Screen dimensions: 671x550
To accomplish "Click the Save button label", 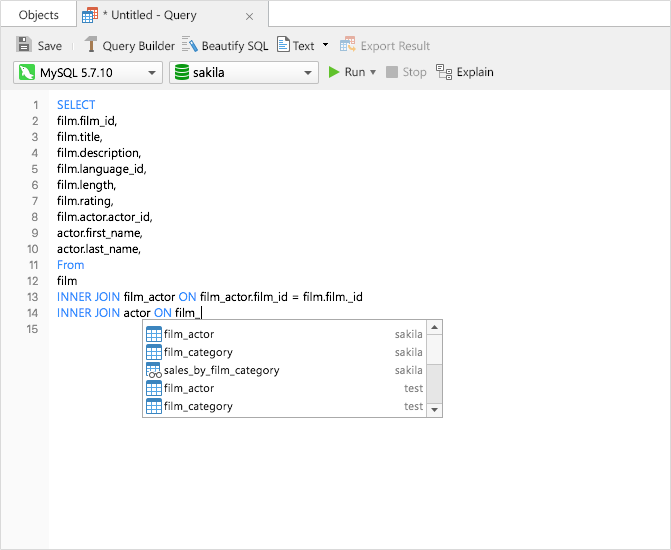I will [x=50, y=46].
